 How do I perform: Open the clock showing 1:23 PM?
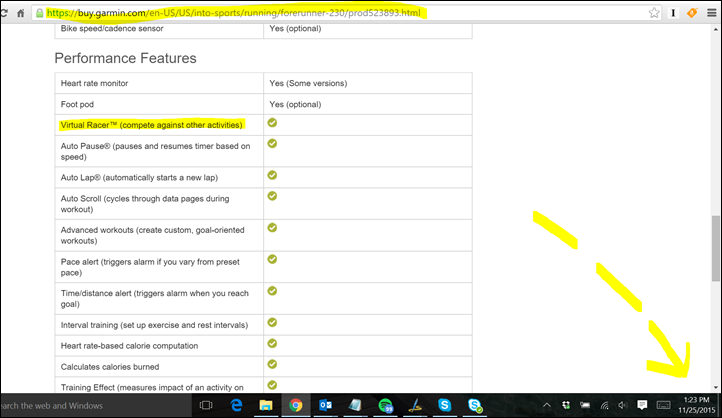coord(697,405)
